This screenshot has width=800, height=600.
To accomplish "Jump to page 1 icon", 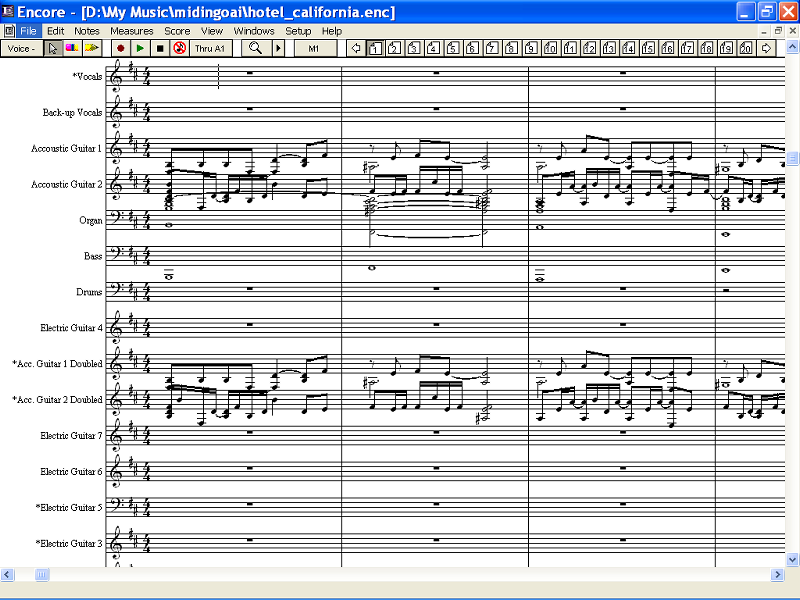I will point(376,48).
